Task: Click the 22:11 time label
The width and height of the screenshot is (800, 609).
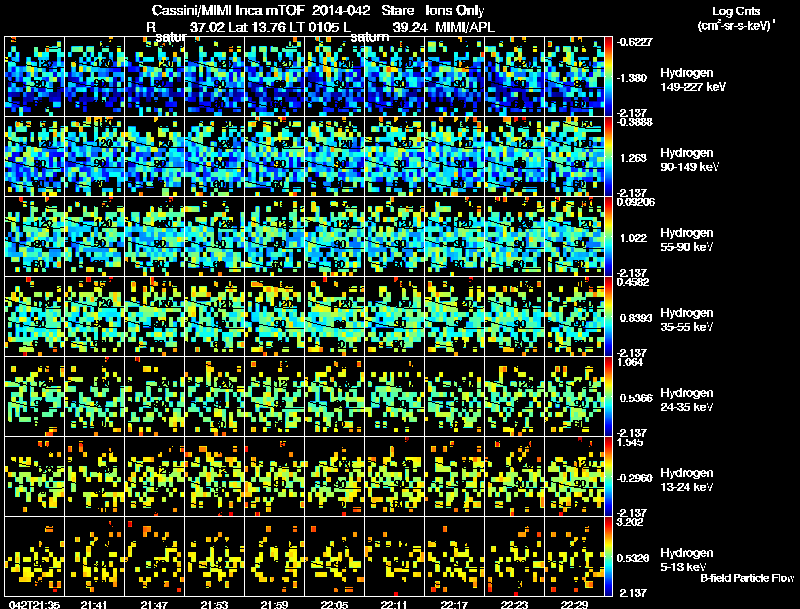Action: 394,604
